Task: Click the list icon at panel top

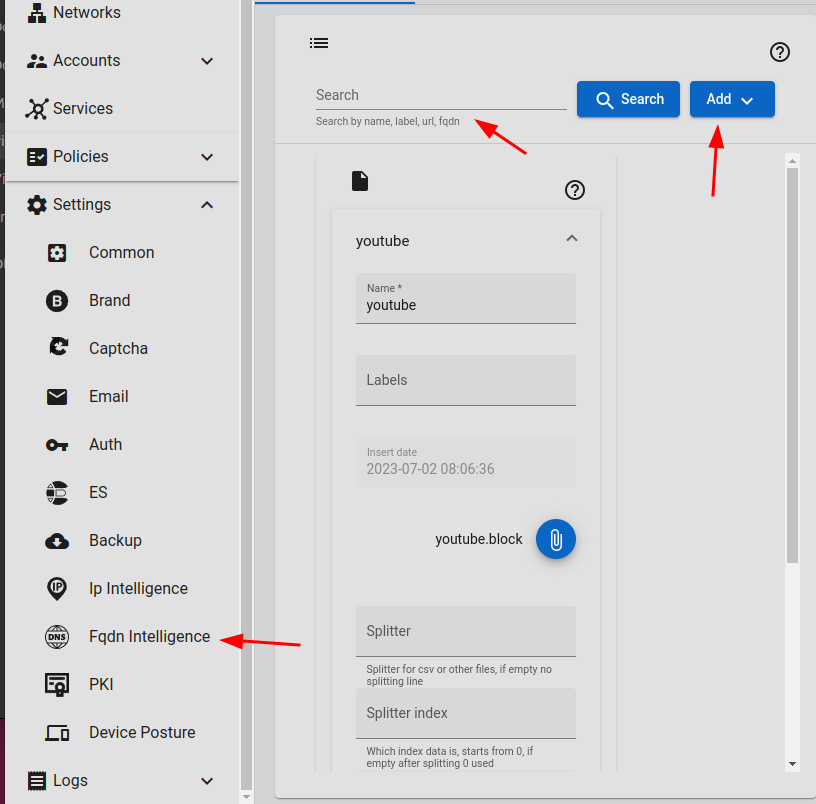Action: 318,43
